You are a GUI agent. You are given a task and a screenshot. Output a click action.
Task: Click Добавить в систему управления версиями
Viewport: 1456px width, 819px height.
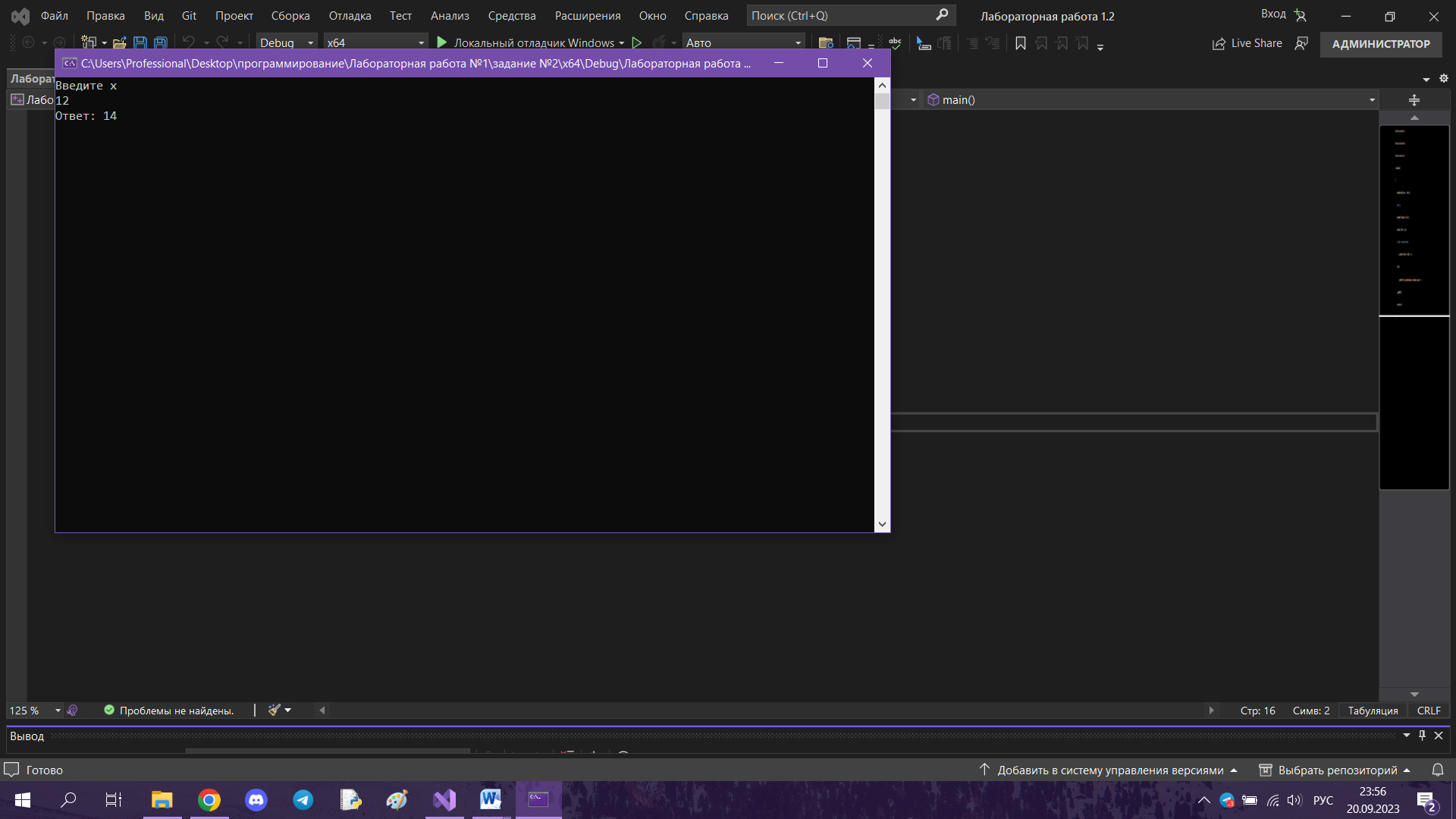pyautogui.click(x=1109, y=770)
